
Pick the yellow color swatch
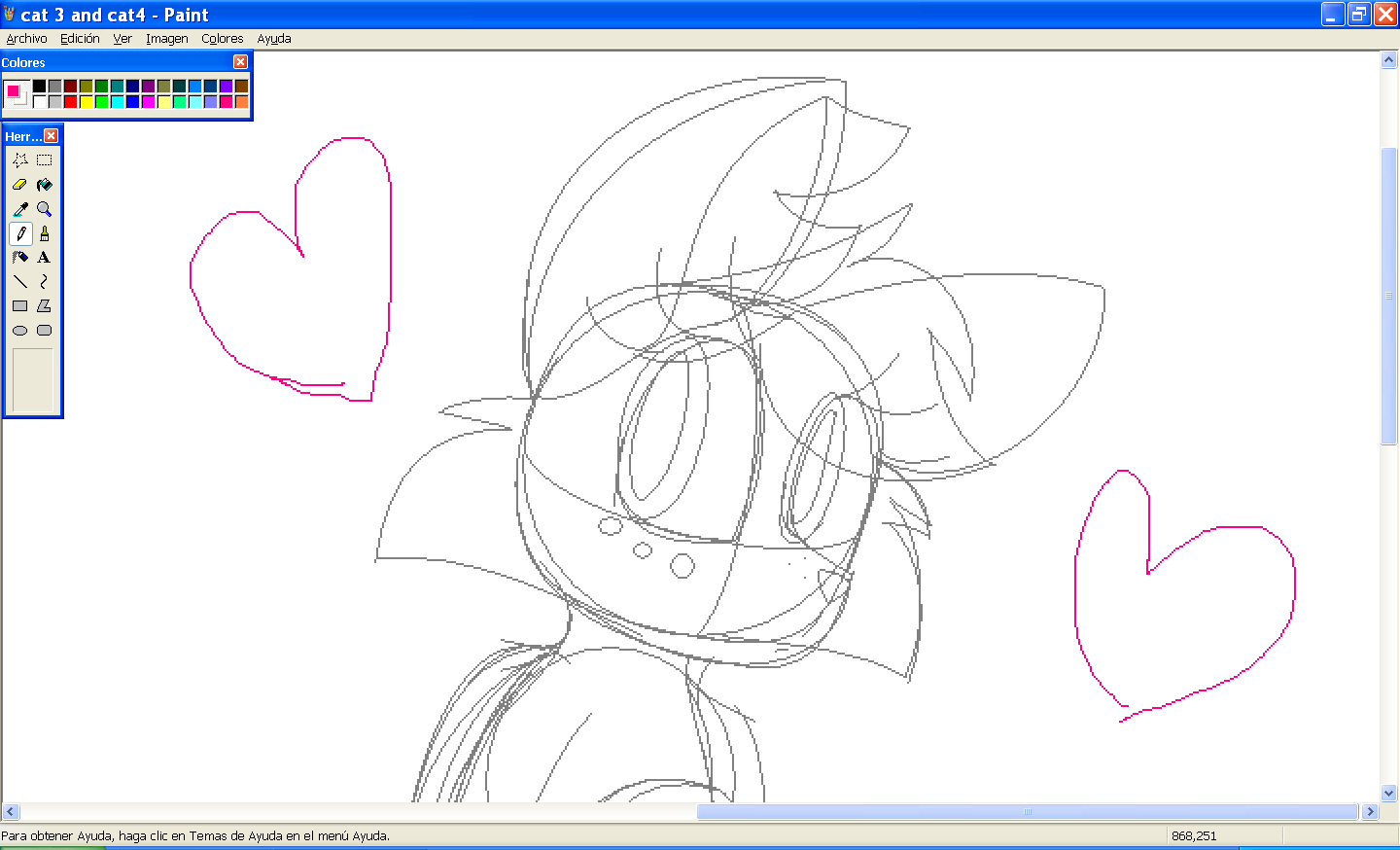pyautogui.click(x=87, y=101)
